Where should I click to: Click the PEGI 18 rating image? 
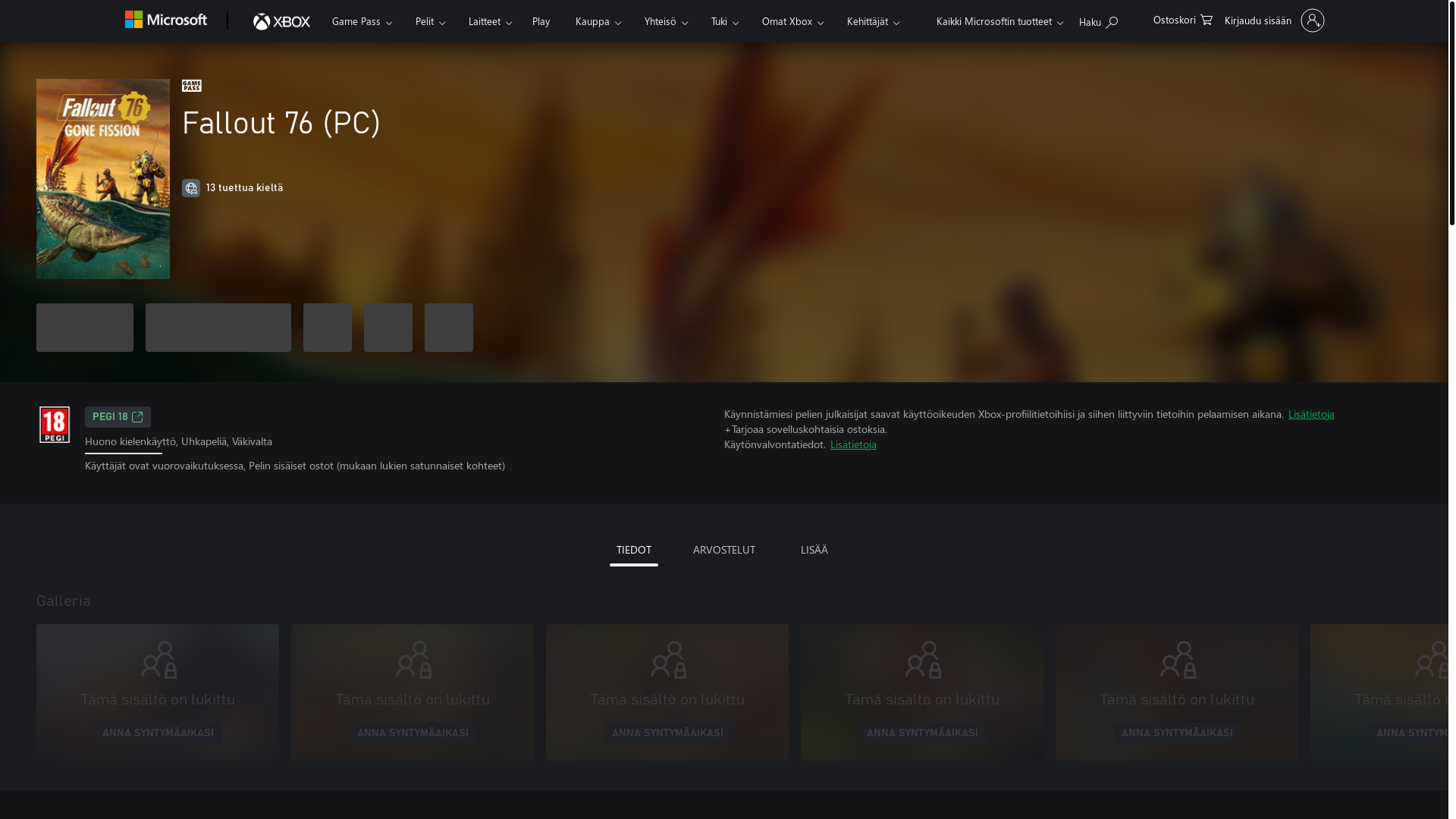55,425
